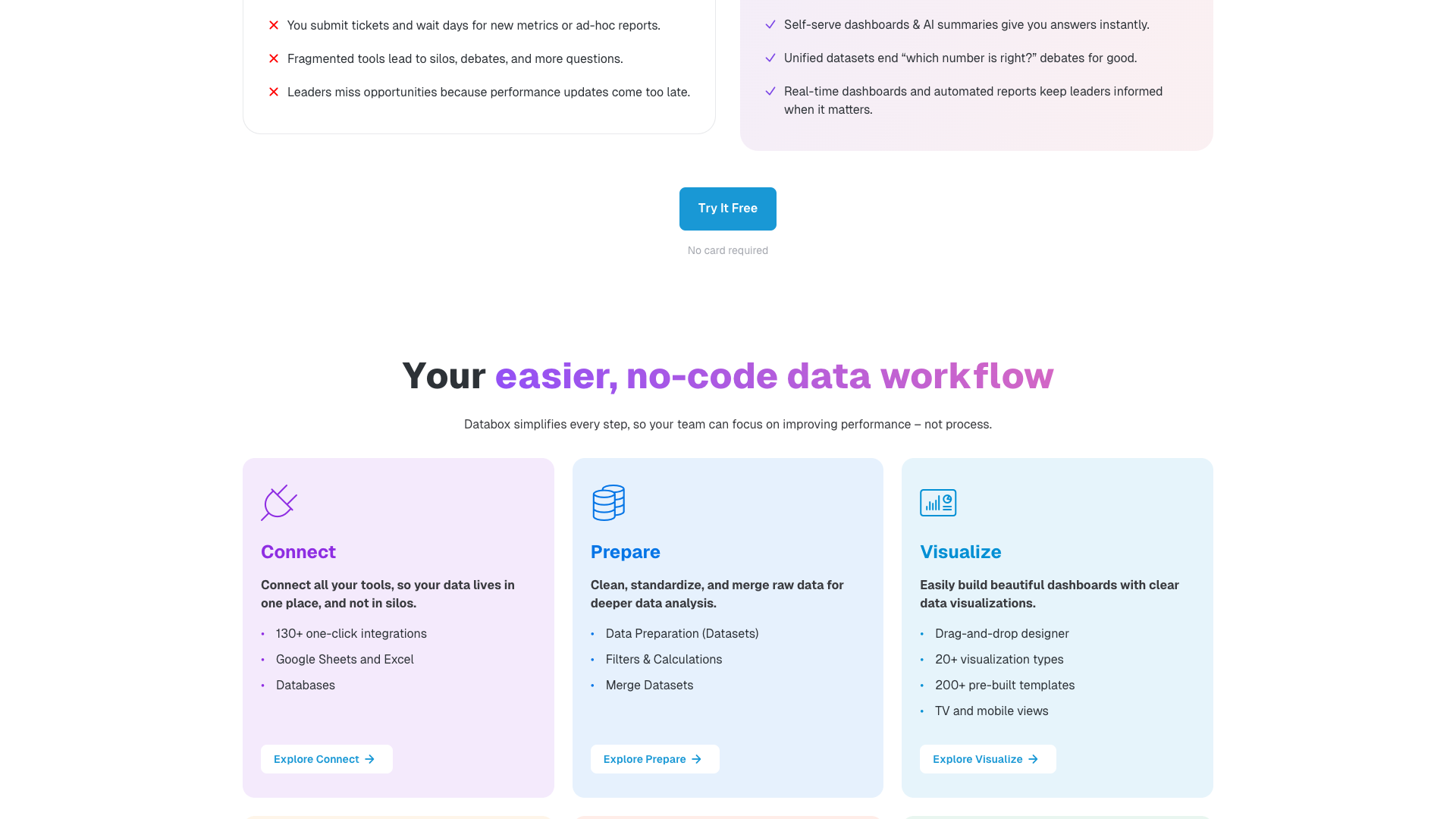Click the no card required text
This screenshot has width=1456, height=819.
pos(727,250)
